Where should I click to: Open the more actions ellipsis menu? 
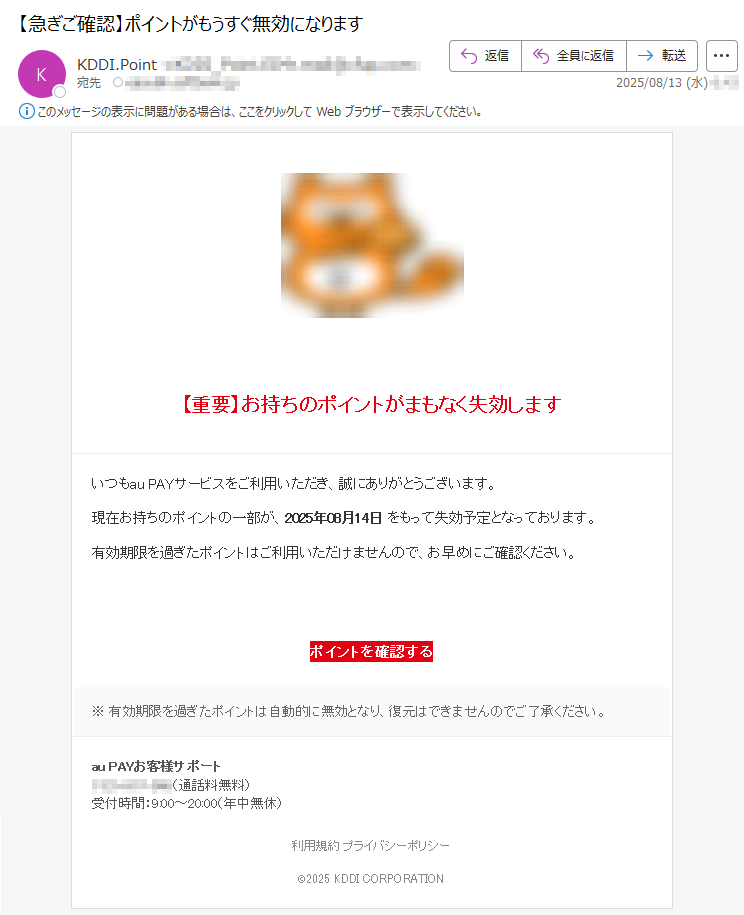pyautogui.click(x=722, y=56)
